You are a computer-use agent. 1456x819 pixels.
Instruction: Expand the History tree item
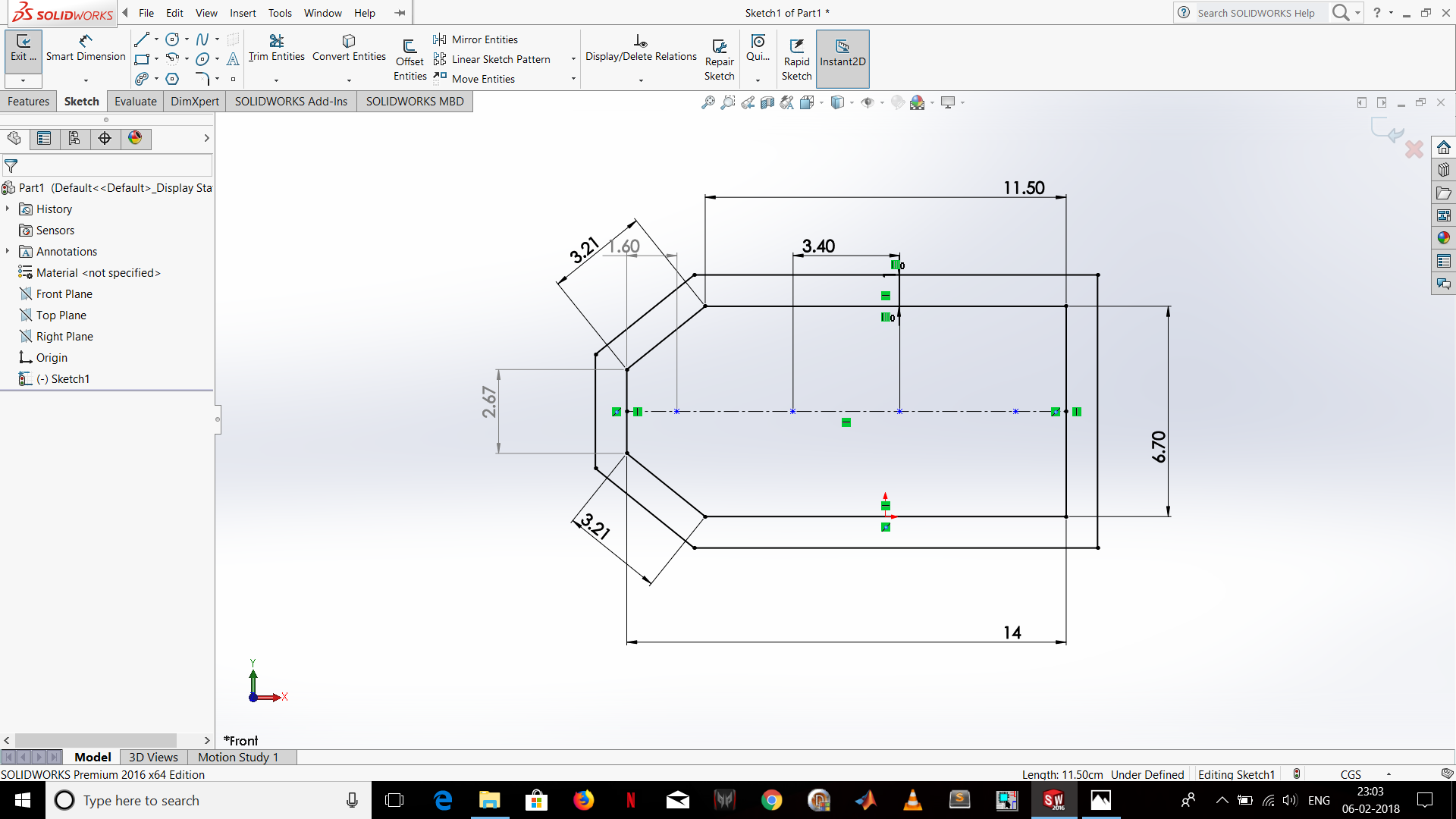pos(10,209)
